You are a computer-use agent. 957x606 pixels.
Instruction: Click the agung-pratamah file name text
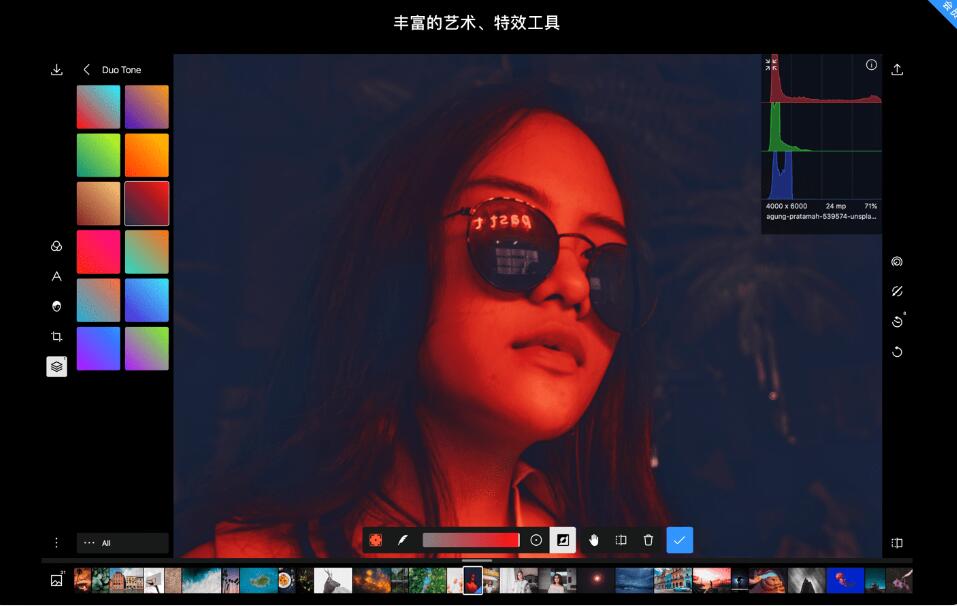coord(821,216)
